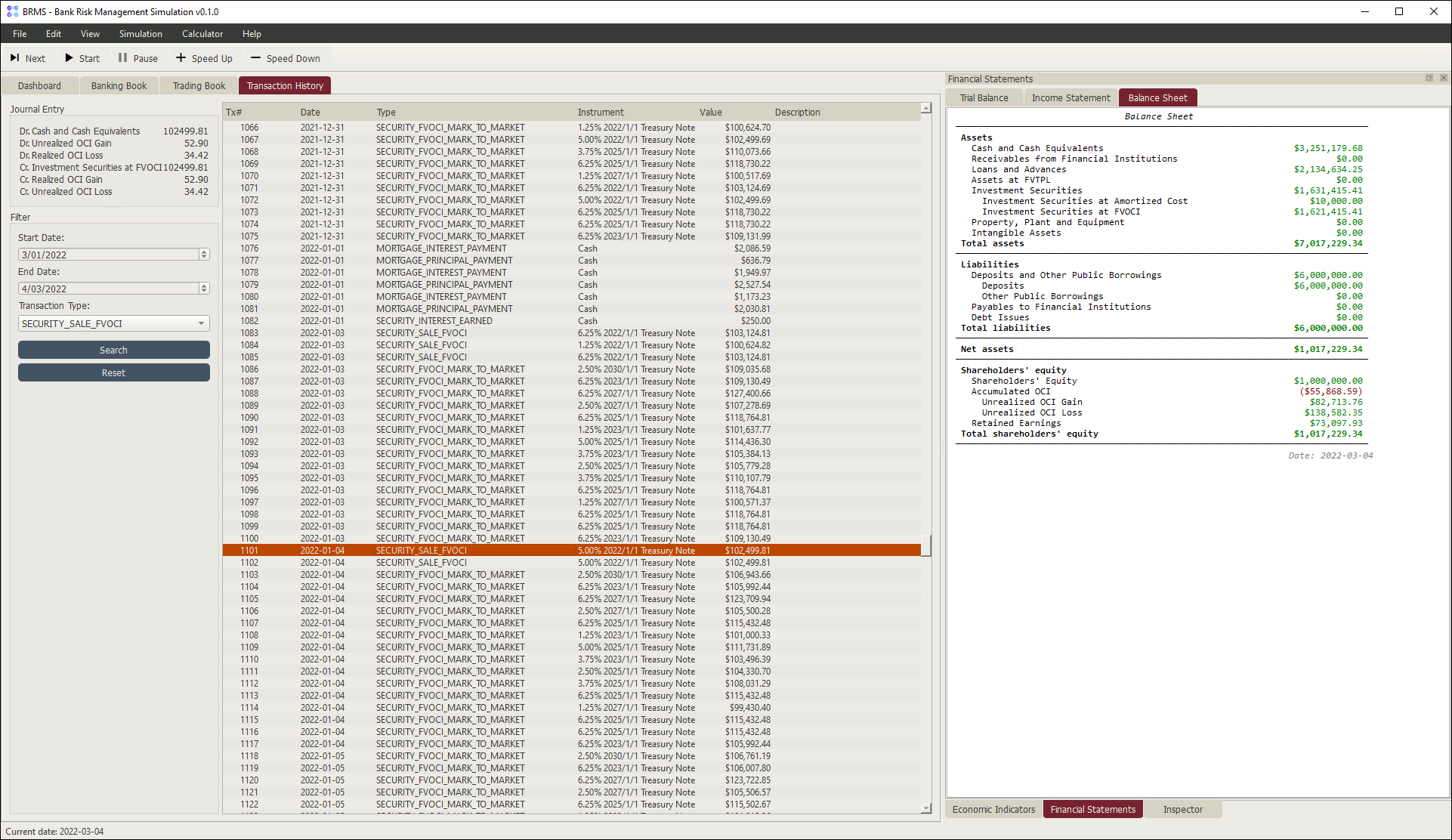Select transaction row 1114 valued $99,430.40
The width and height of the screenshot is (1452, 840).
click(x=572, y=708)
